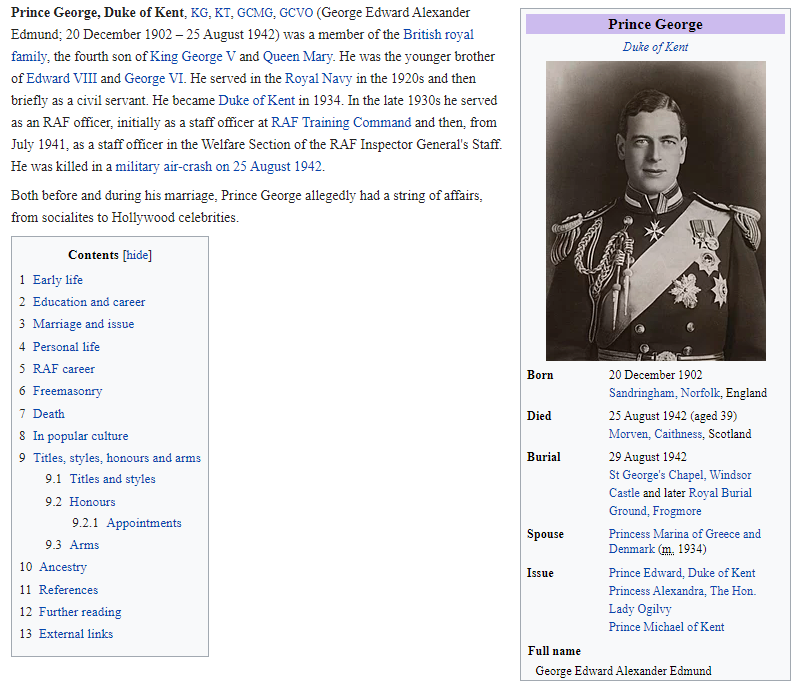
Task: Click the 'Prince George' infobox header
Action: (x=655, y=24)
